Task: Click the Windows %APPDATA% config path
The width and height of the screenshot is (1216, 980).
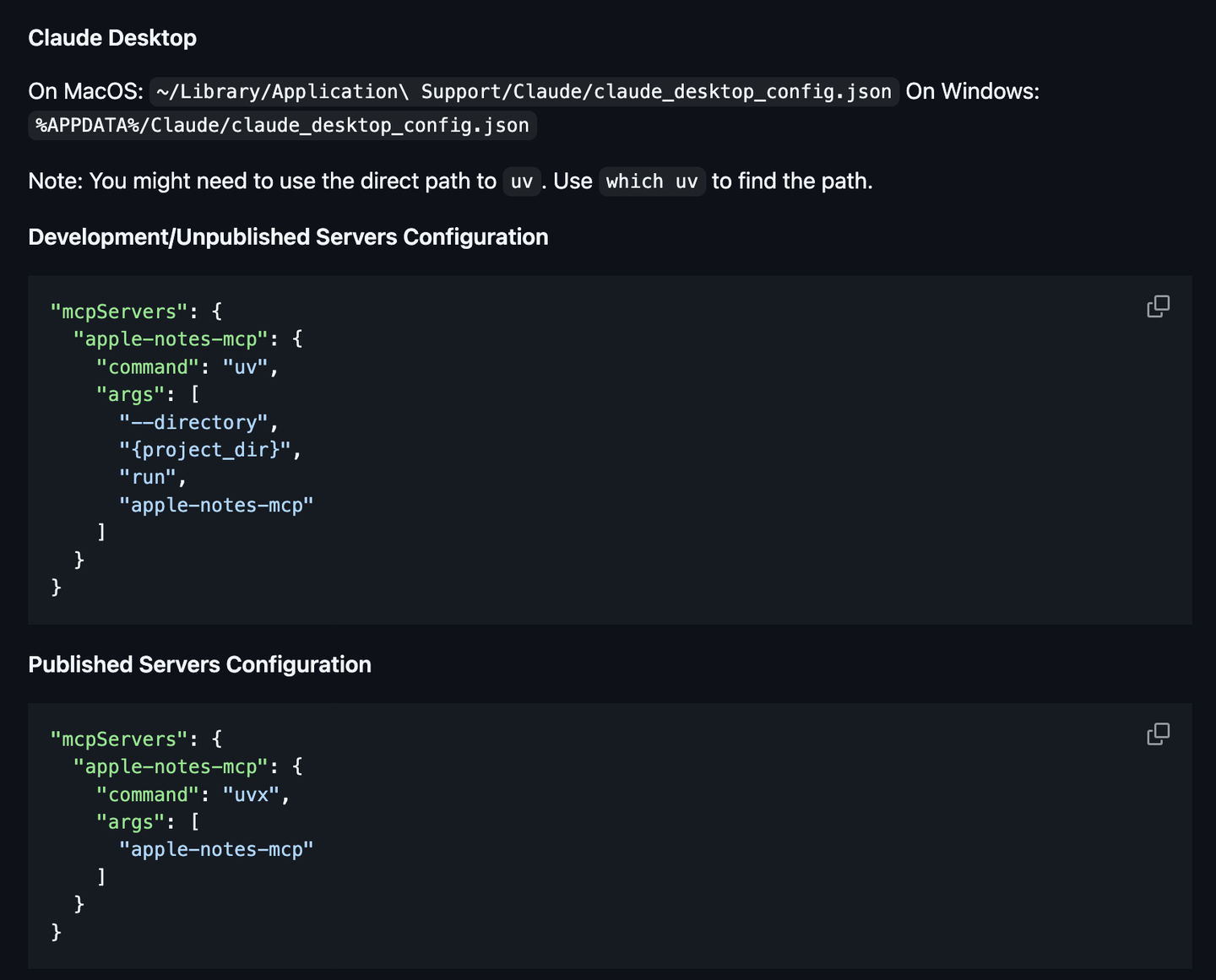Action: (x=282, y=126)
